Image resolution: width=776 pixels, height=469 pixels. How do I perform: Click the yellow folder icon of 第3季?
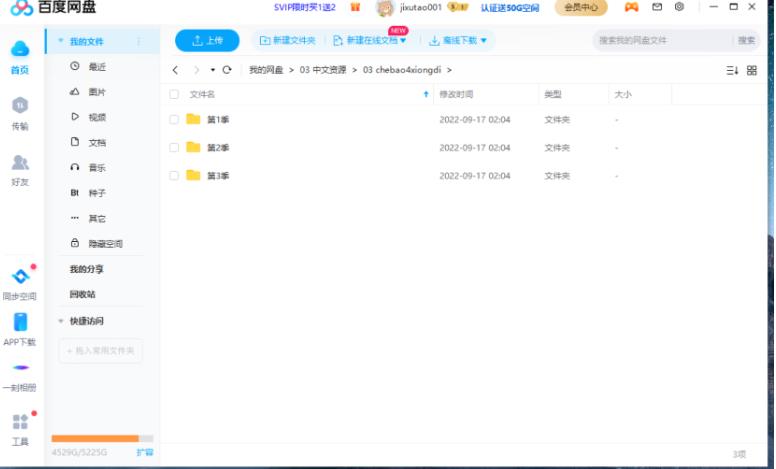click(x=193, y=175)
